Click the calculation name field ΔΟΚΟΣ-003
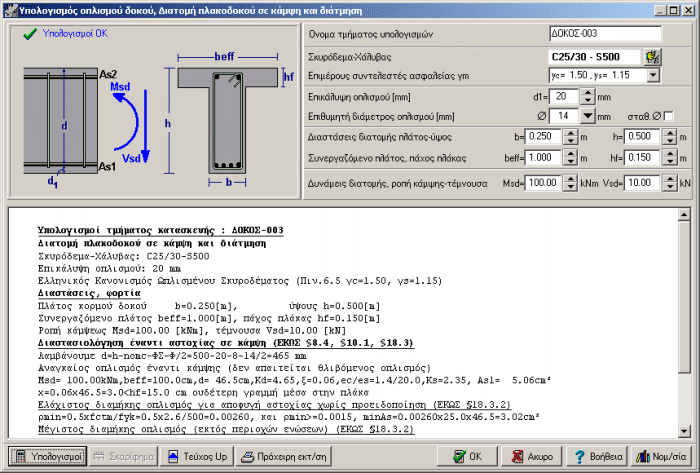Screen dimensions: 700x473 coord(604,34)
